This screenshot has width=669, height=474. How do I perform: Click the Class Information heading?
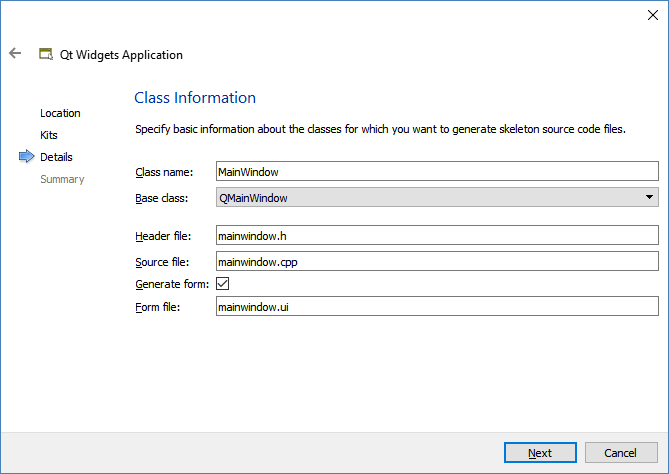[x=195, y=98]
